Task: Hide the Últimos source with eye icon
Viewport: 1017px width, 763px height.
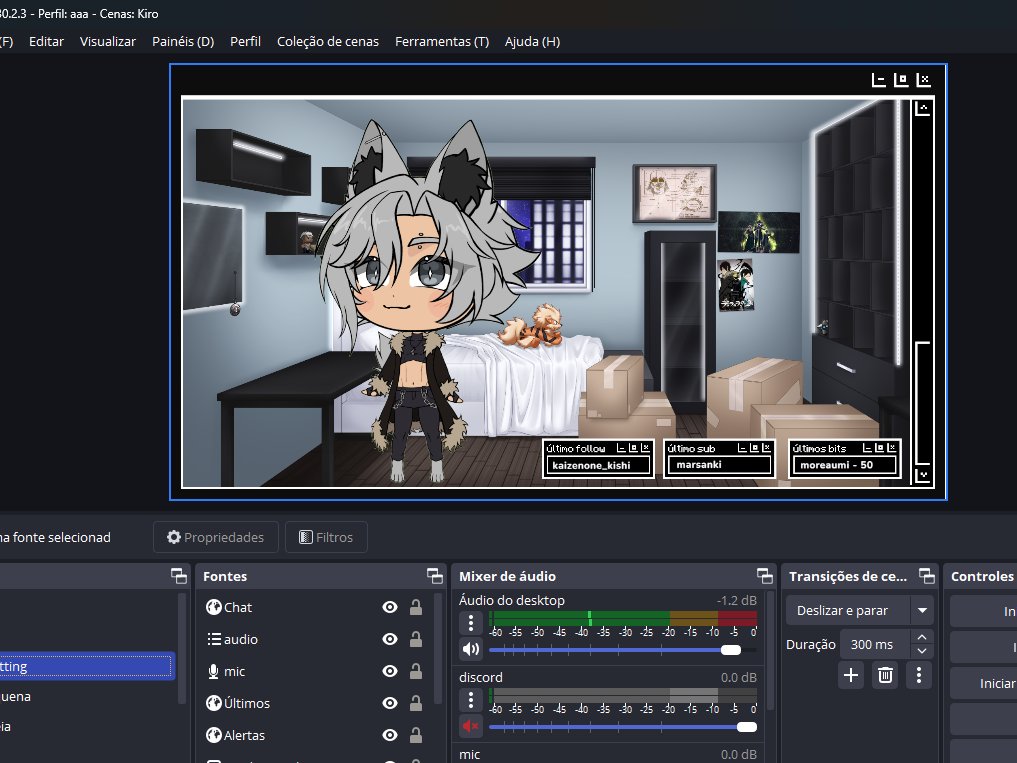Action: coord(390,703)
